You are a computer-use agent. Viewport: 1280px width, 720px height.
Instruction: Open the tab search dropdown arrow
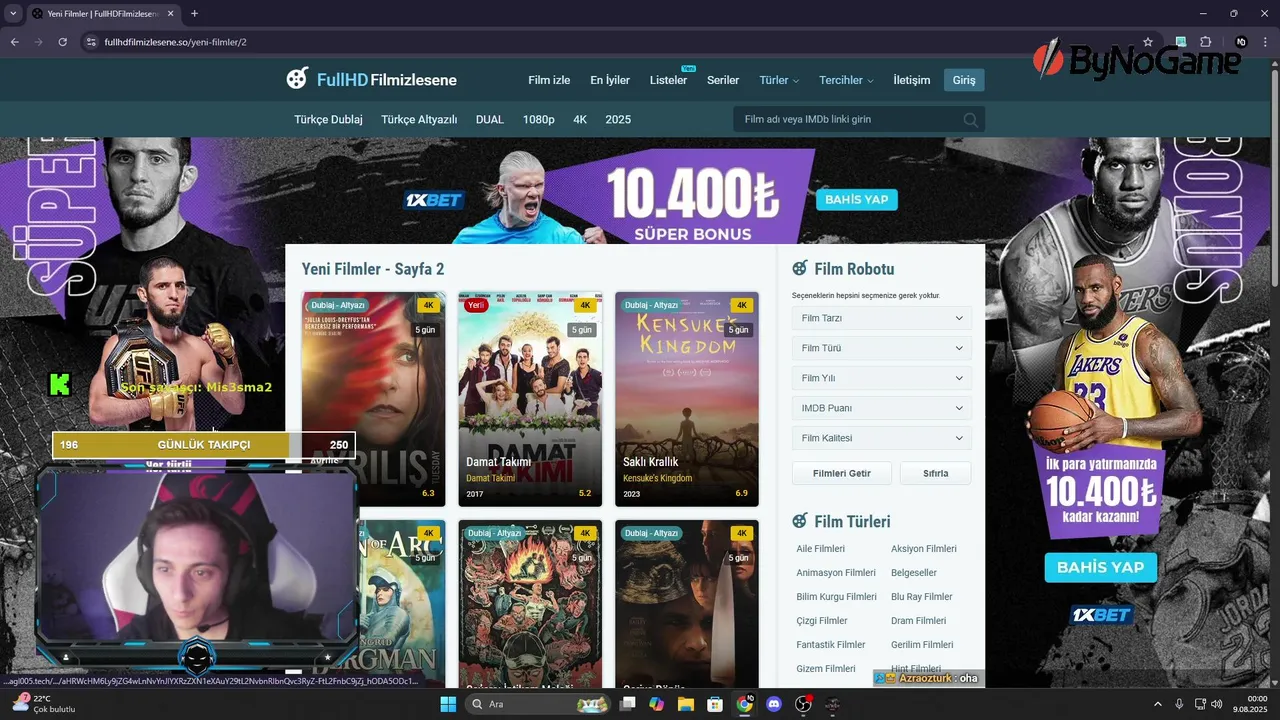click(13, 13)
